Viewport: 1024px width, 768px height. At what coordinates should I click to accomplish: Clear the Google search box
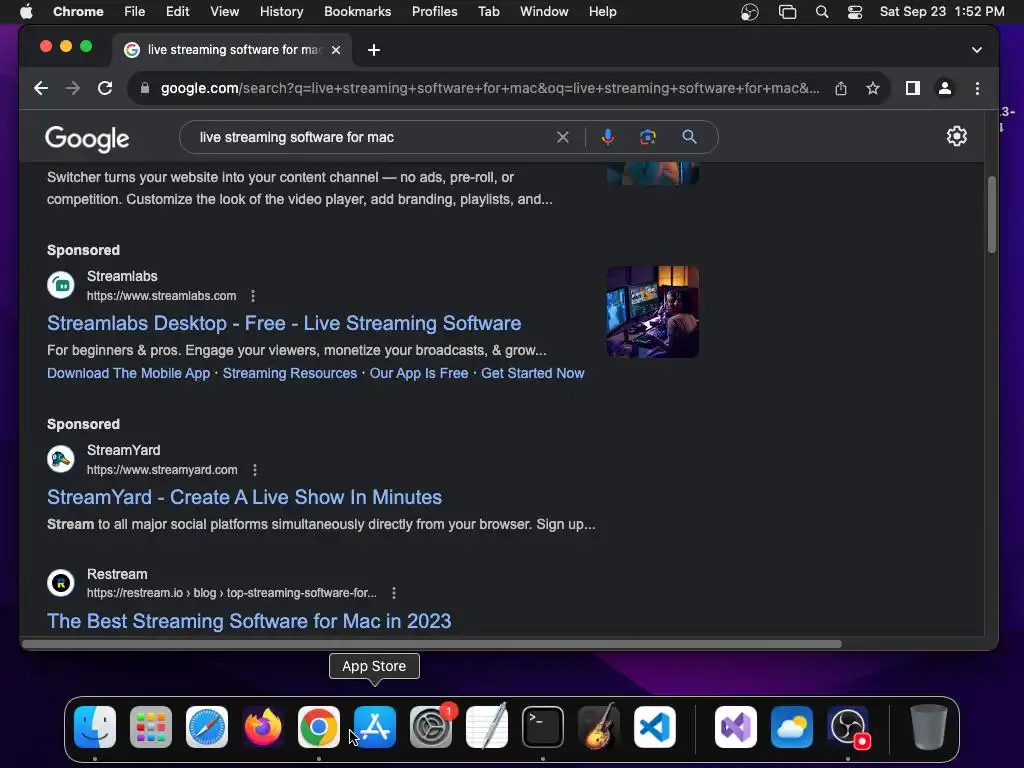click(x=562, y=137)
